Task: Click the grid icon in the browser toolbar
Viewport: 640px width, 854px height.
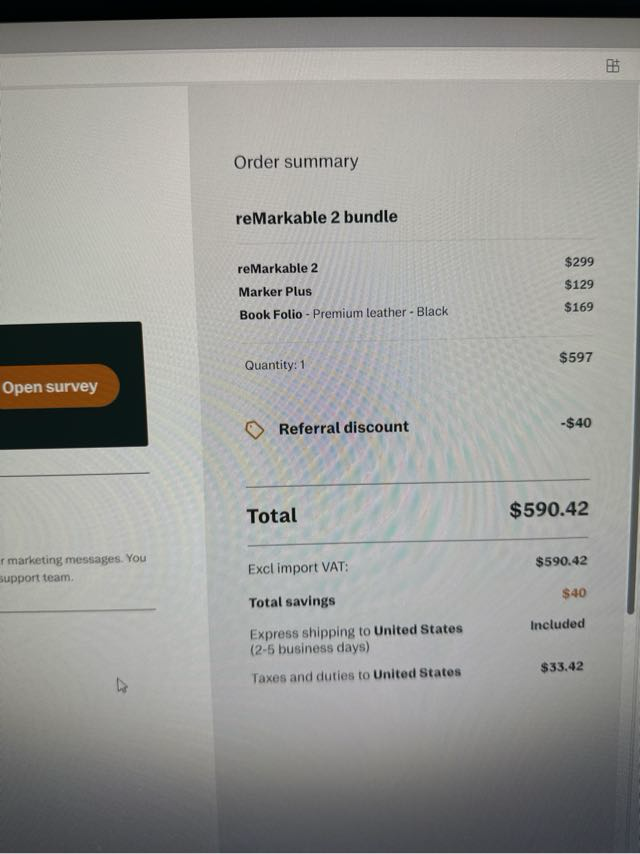Action: point(613,66)
